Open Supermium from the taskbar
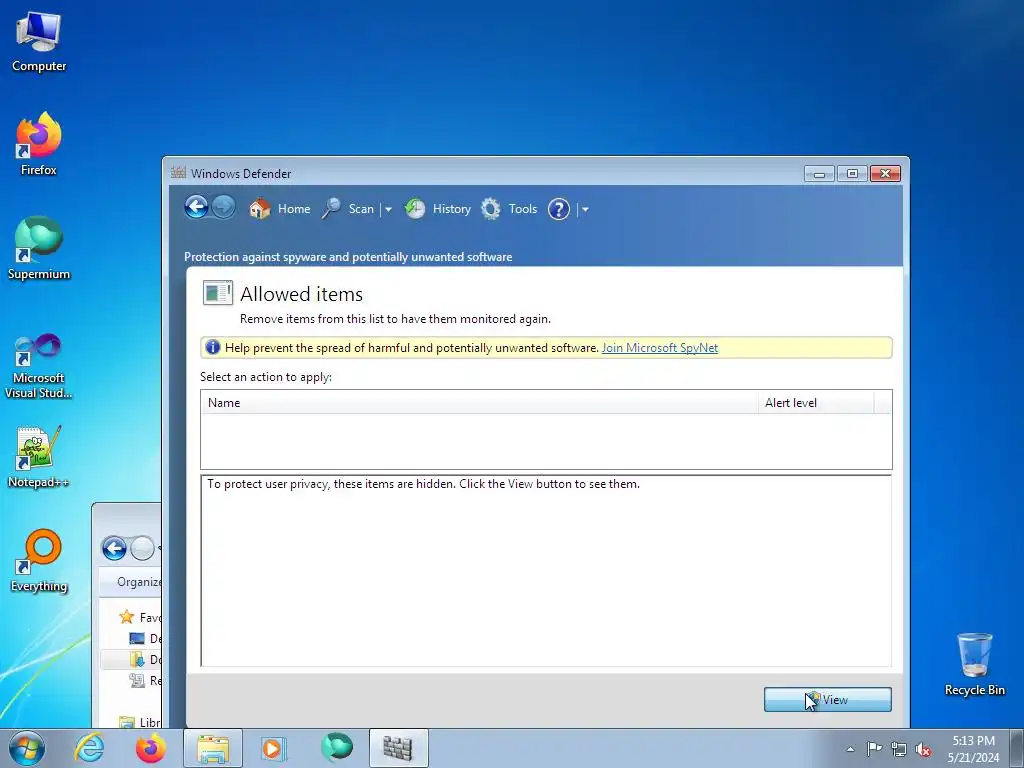Viewport: 1024px width, 768px height. (x=337, y=748)
